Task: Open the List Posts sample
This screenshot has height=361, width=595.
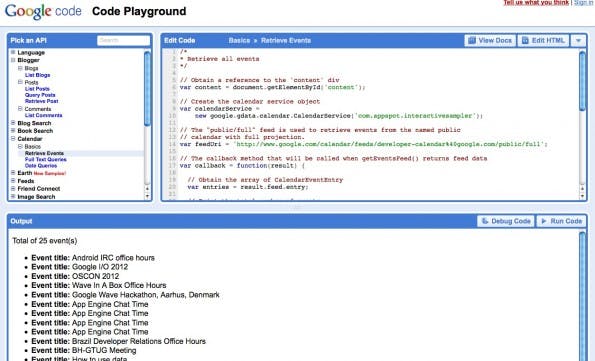Action: click(37, 89)
